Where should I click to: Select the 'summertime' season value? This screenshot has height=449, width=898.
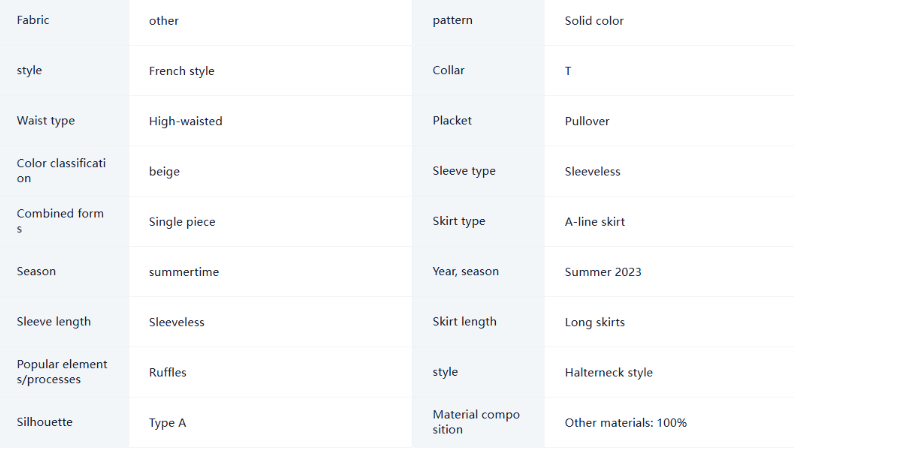click(x=184, y=272)
